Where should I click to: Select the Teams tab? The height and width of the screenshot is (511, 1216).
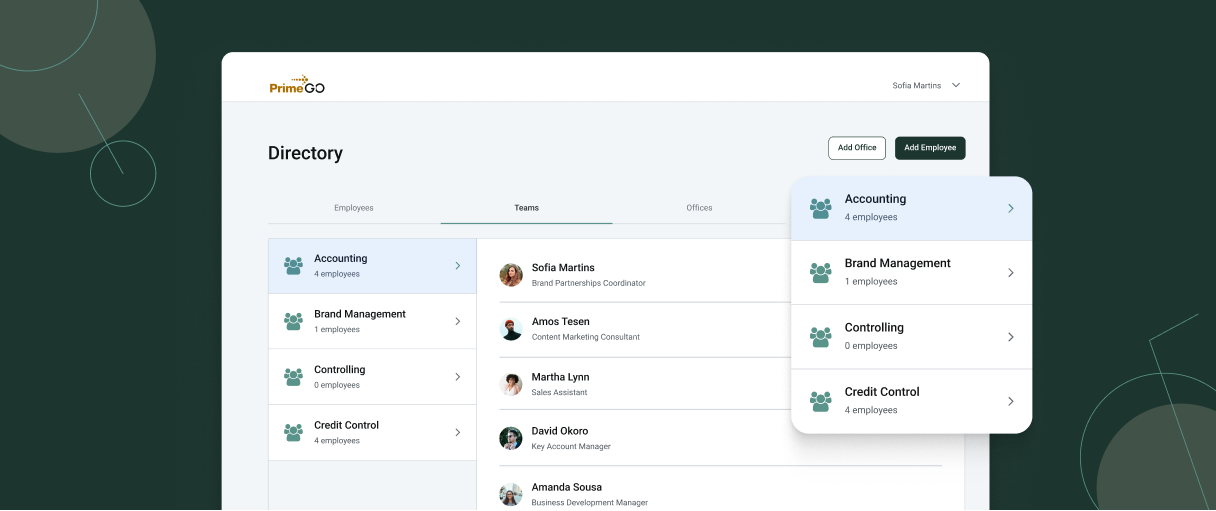pos(526,208)
